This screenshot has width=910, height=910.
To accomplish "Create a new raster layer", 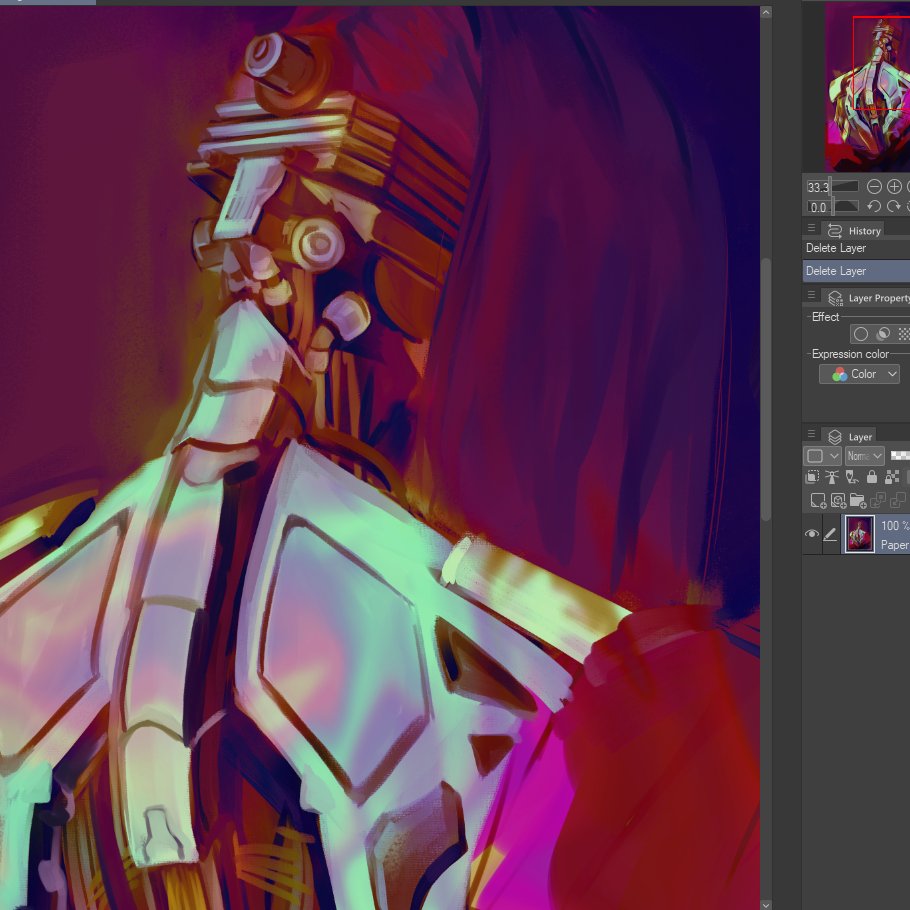I will (x=817, y=498).
